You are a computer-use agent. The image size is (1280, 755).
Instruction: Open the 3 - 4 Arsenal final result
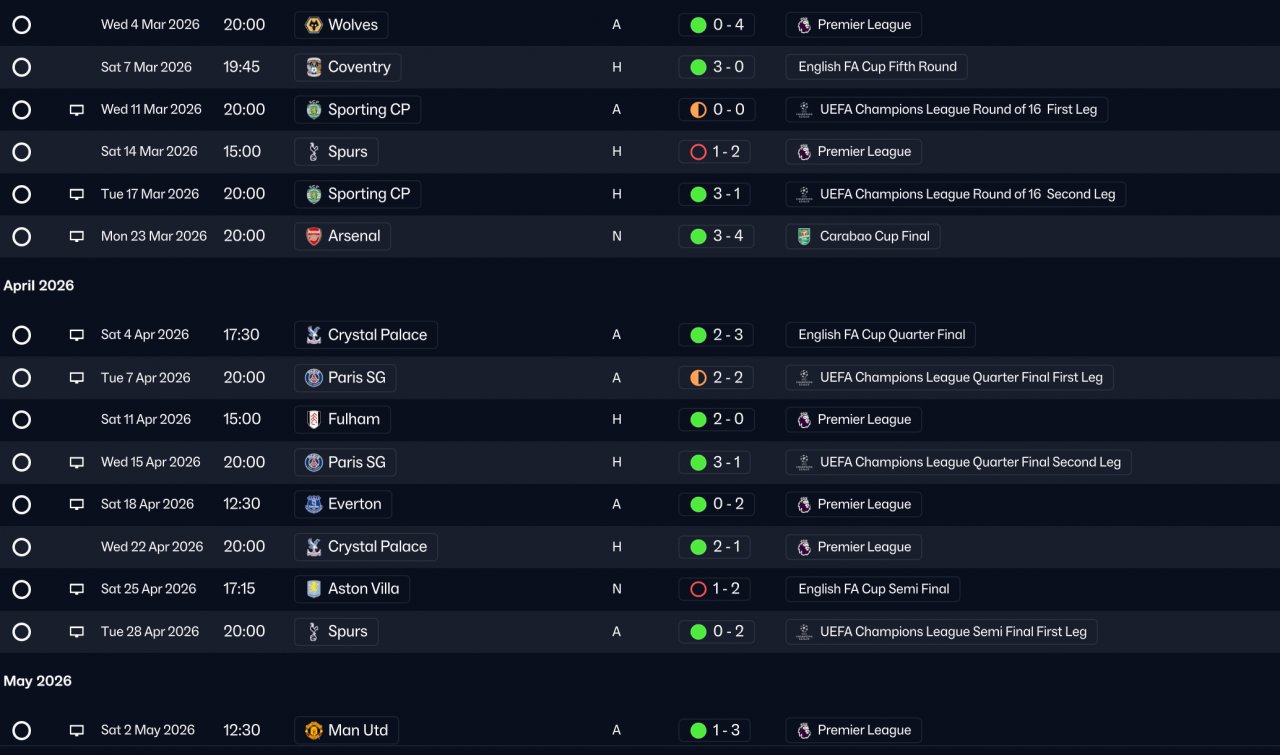[716, 237]
